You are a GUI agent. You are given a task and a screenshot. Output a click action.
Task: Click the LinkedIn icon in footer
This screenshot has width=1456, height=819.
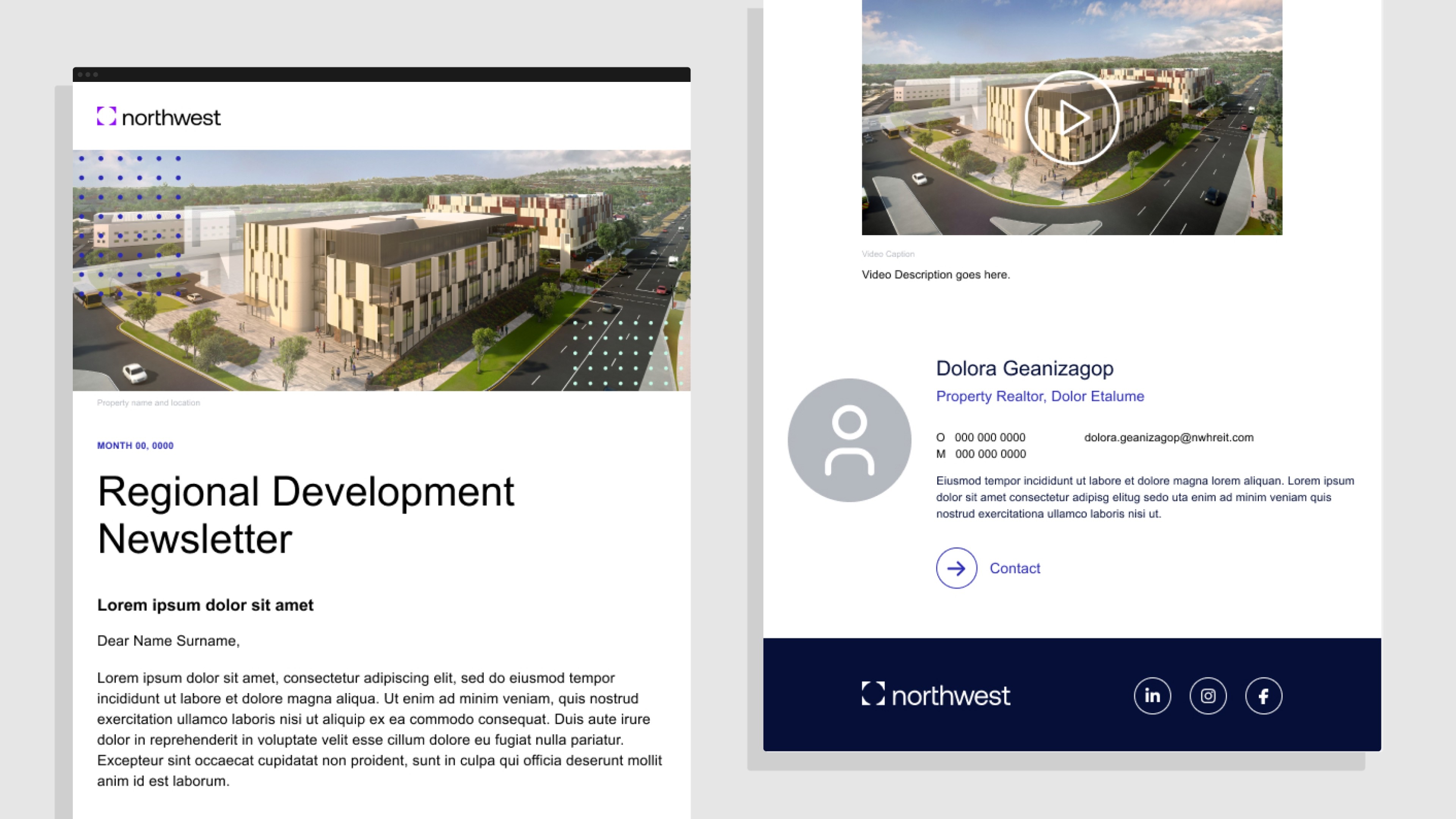(1152, 696)
